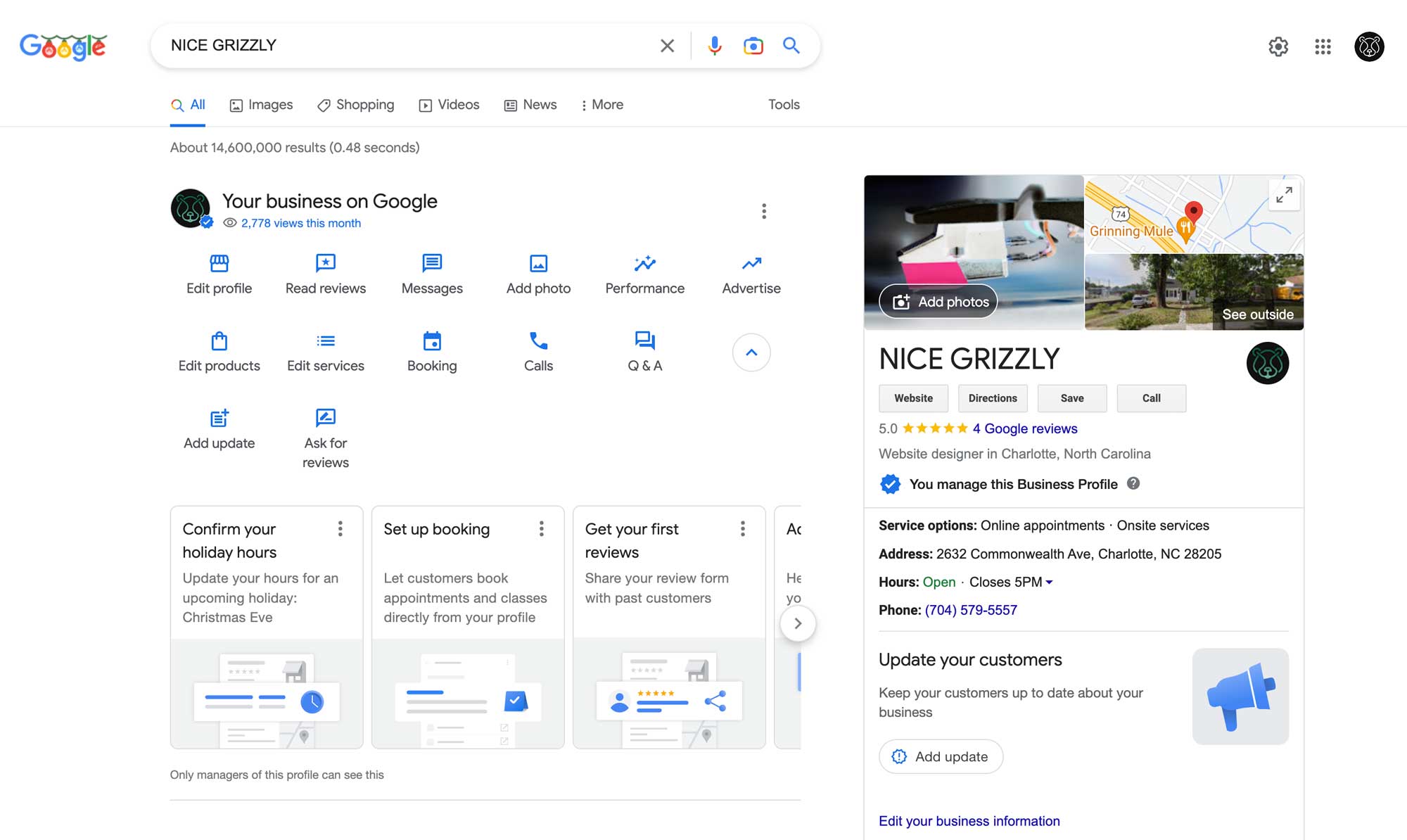Switch to the Images tab
Image resolution: width=1407 pixels, height=840 pixels.
coord(261,105)
